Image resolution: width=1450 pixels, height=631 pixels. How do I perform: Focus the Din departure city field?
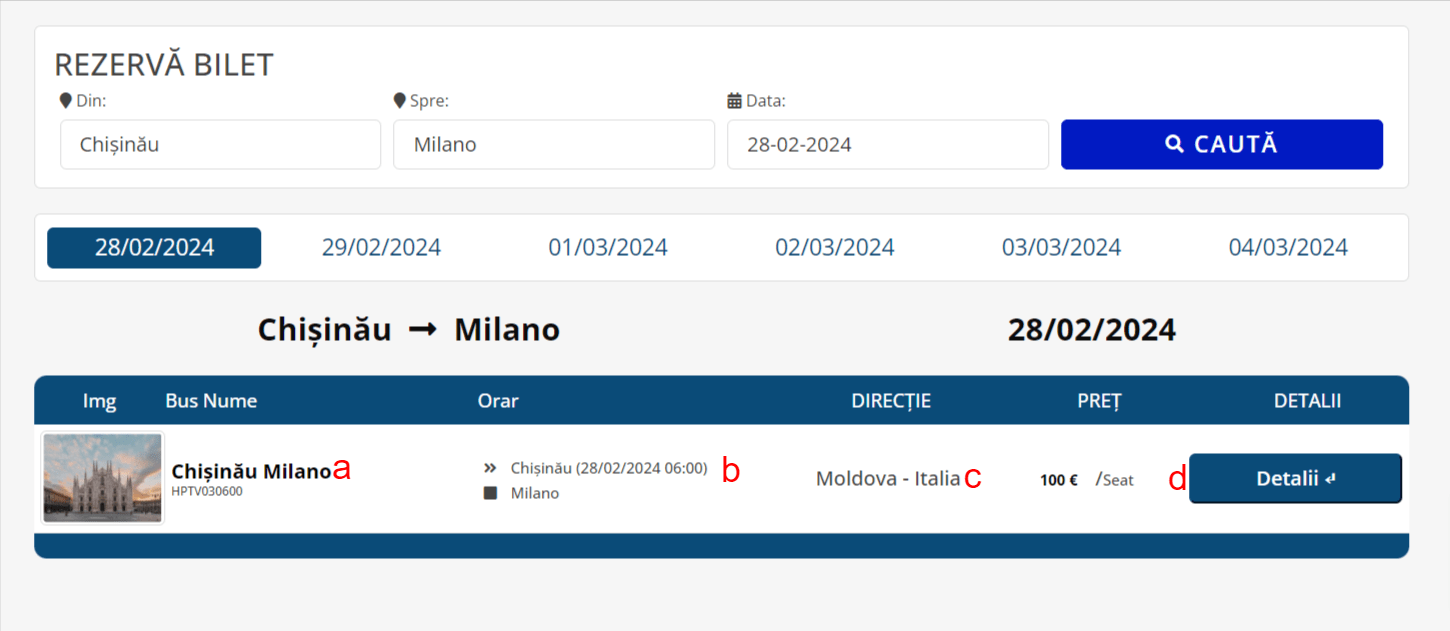pos(220,145)
